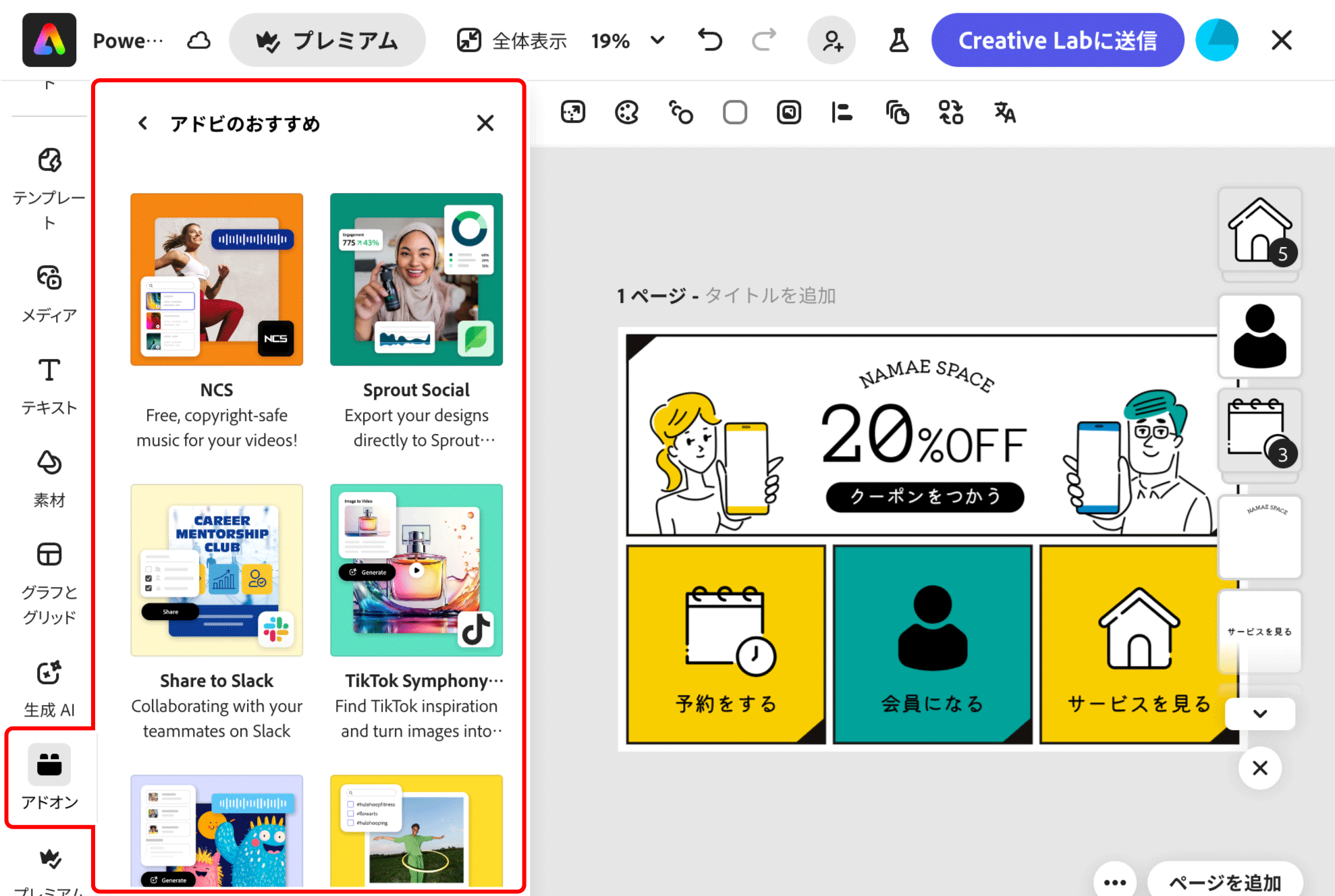Screen dimensions: 1335x896
Task: Open the alignment options in the toolbar
Action: (842, 112)
